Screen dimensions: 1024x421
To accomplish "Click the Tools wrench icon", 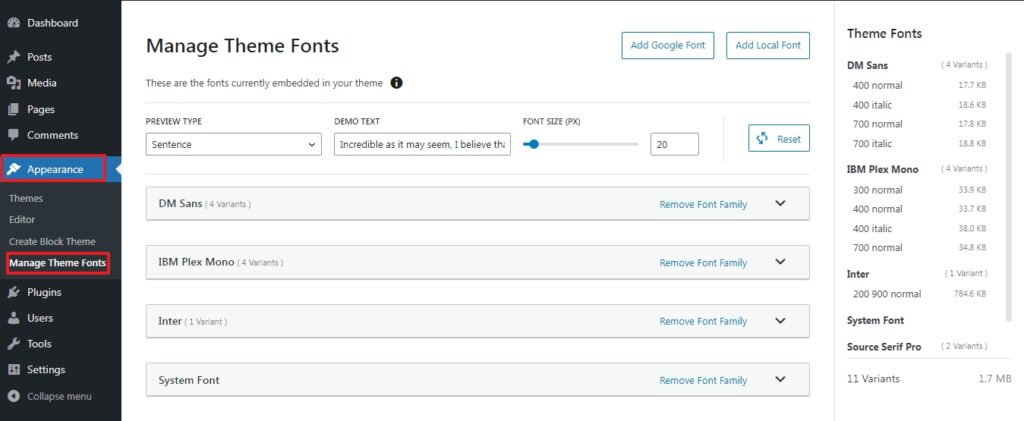I will coord(13,343).
